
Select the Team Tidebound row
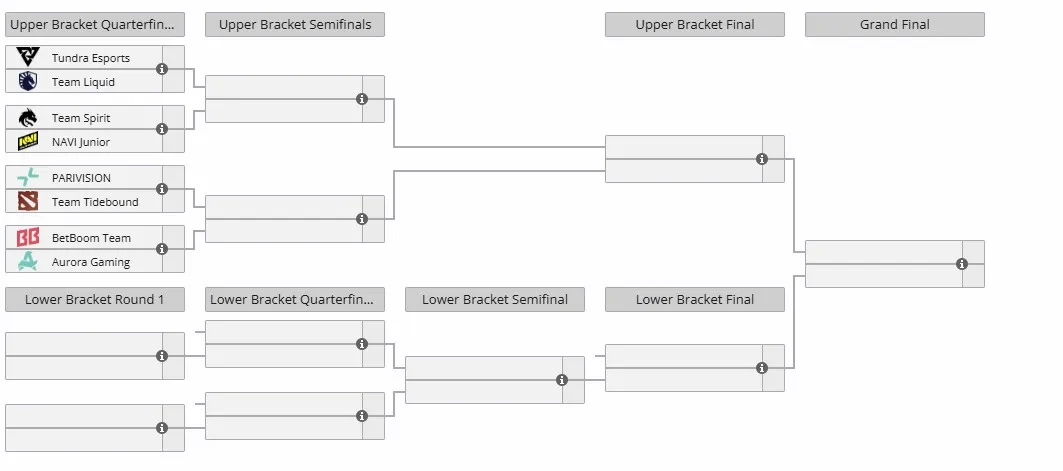tap(95, 201)
